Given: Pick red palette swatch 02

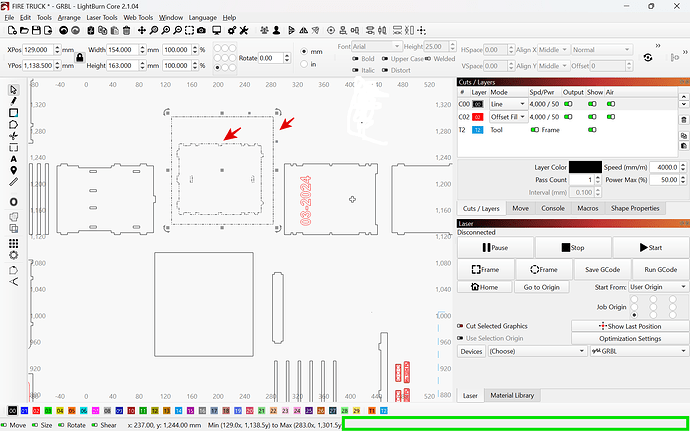Looking at the screenshot, I should tap(36, 411).
